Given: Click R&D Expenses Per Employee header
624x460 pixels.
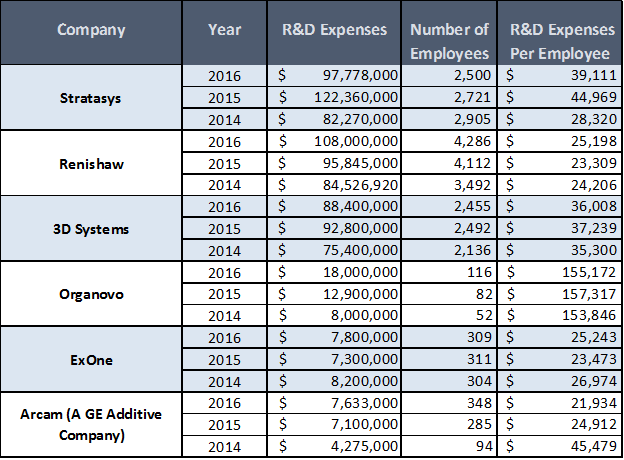Looking at the screenshot, I should (560, 33).
